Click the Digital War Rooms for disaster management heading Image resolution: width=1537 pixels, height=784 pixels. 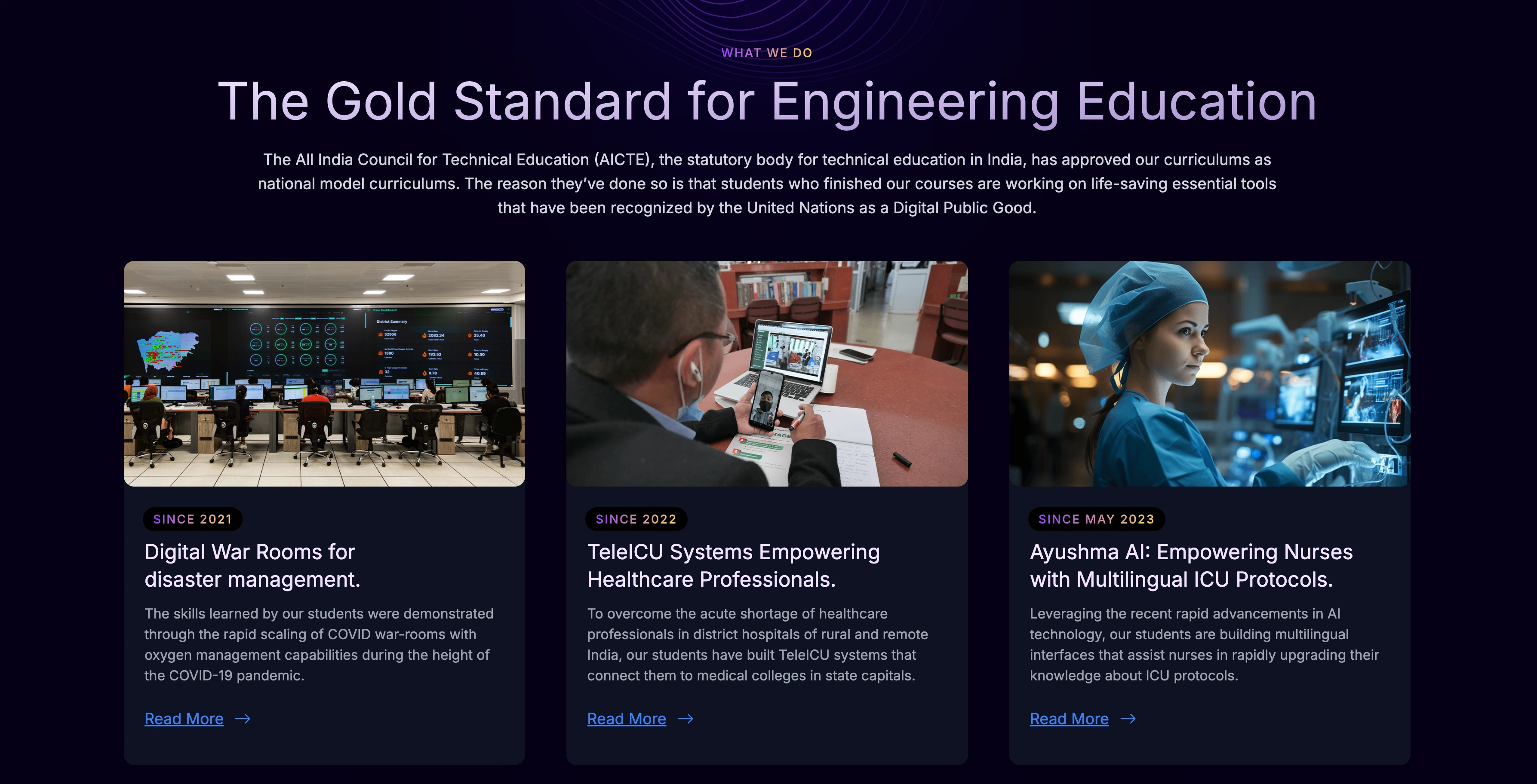pos(252,566)
